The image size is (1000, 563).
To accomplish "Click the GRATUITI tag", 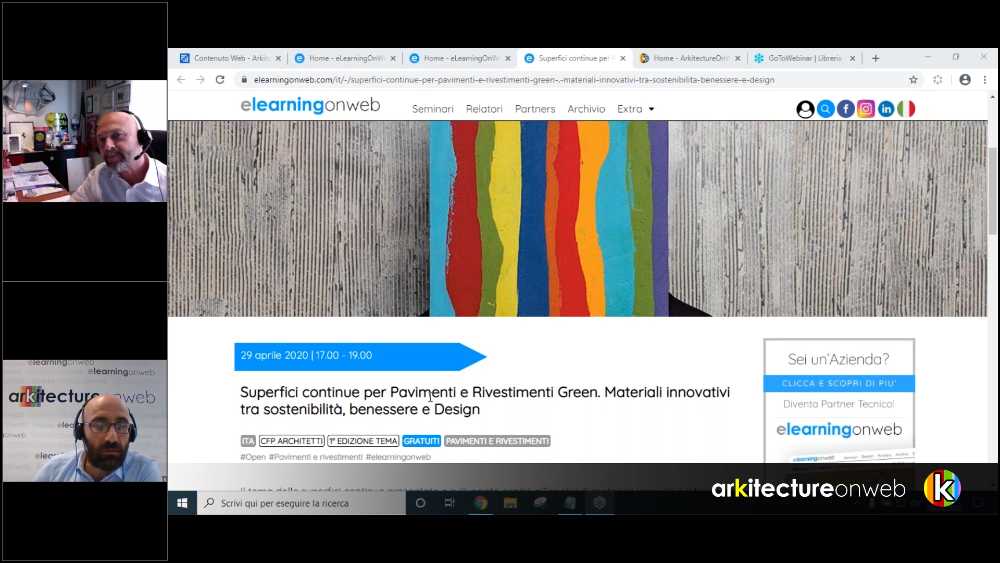I will coord(422,441).
